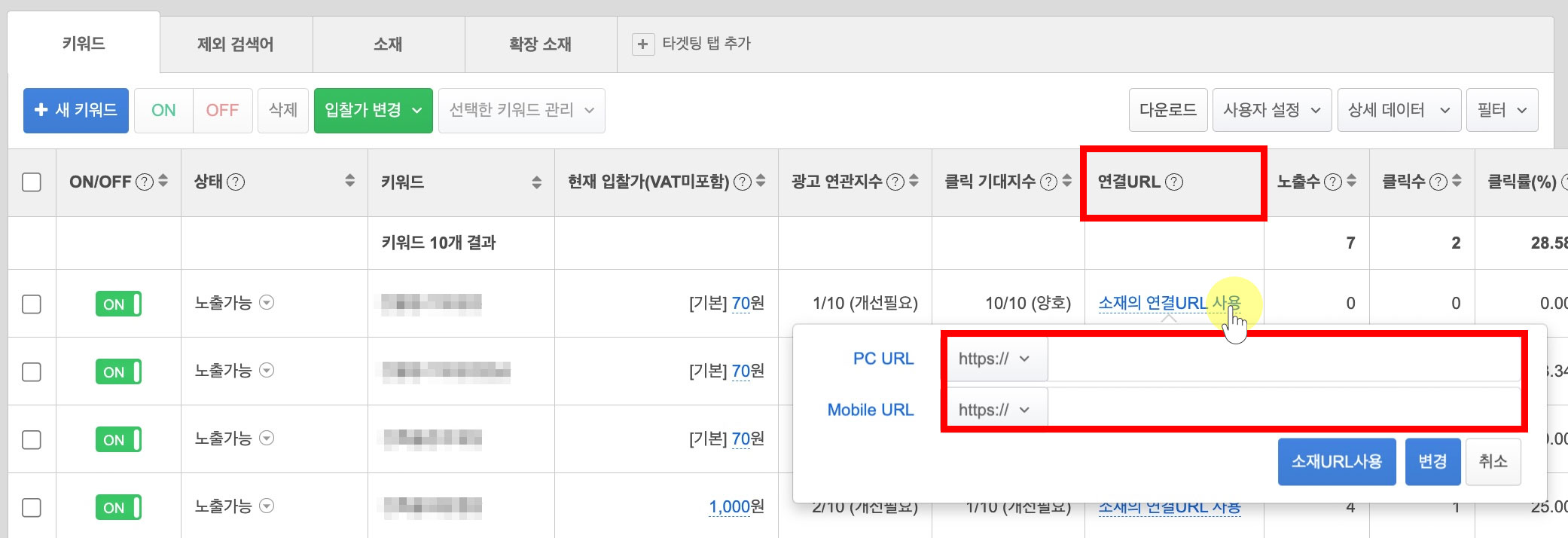Check the first keyword row checkbox
This screenshot has width=1568, height=538.
[32, 304]
